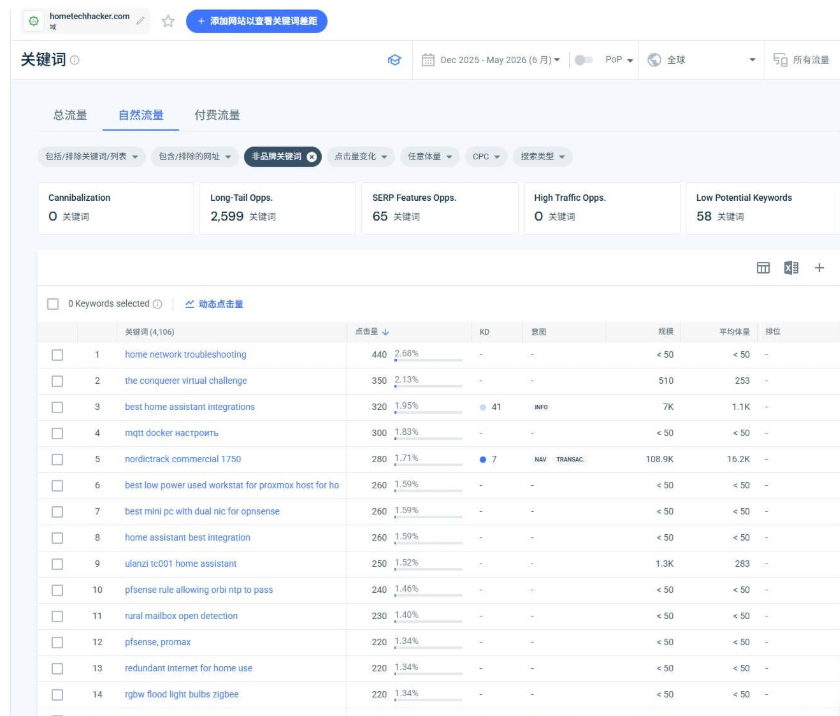
Task: Open the 点击量变化 filter dropdown
Action: coord(361,157)
